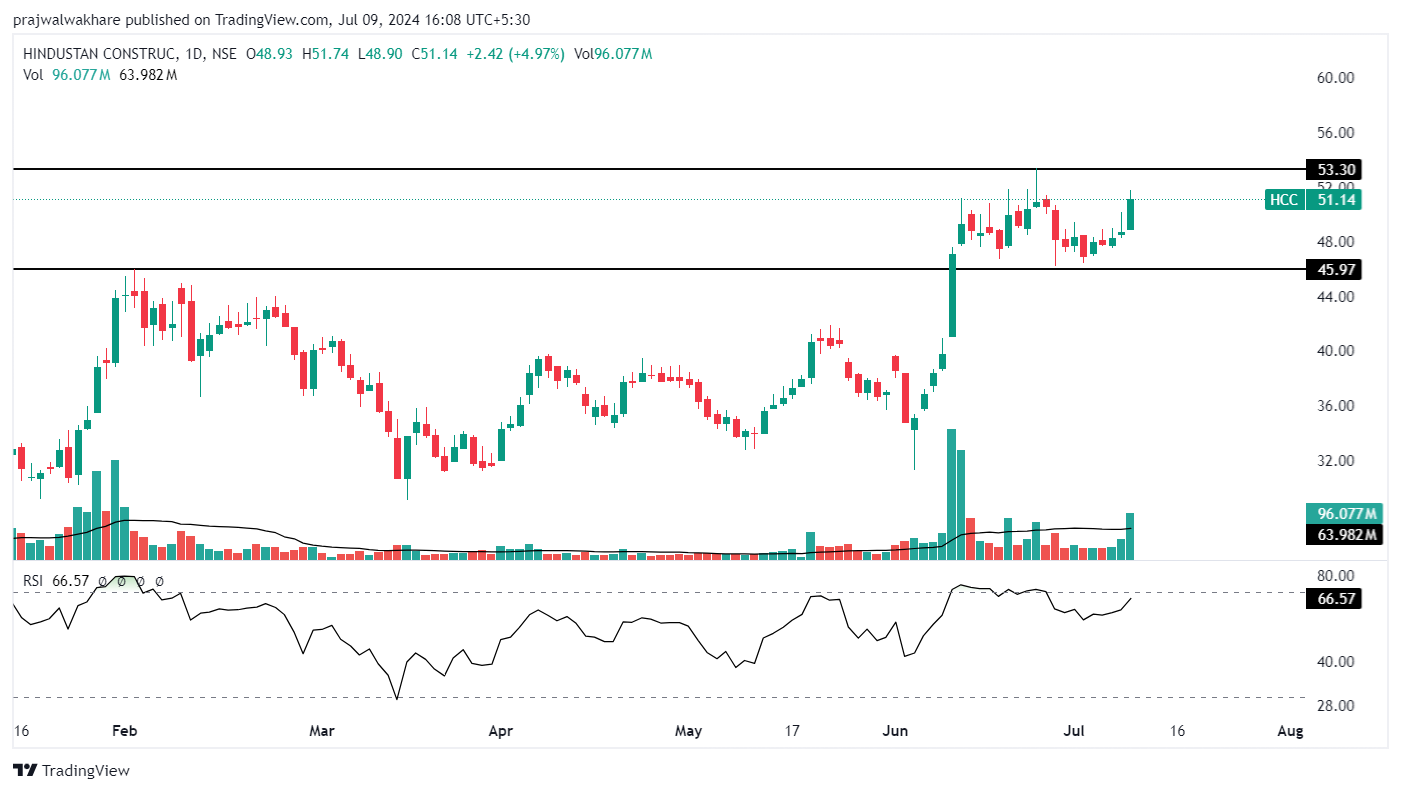Screen dimensions: 1401x792
Task: Click the HINDUSTAN CONSTRUC symbol title
Action: point(102,54)
